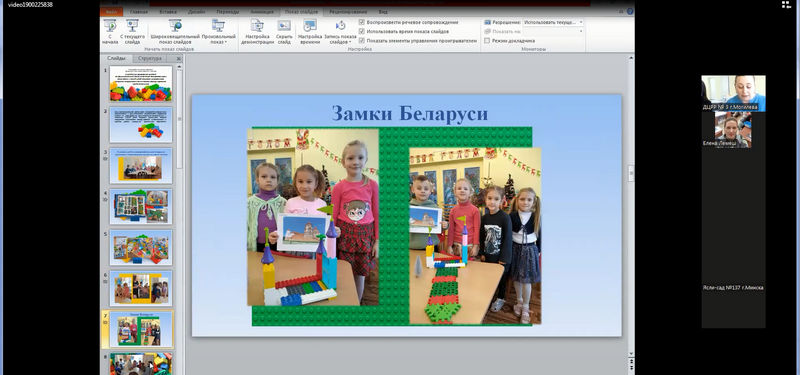The width and height of the screenshot is (800, 375).
Task: Uncheck 'Воспроизвести речевое сопровождение'
Action: (x=362, y=22)
